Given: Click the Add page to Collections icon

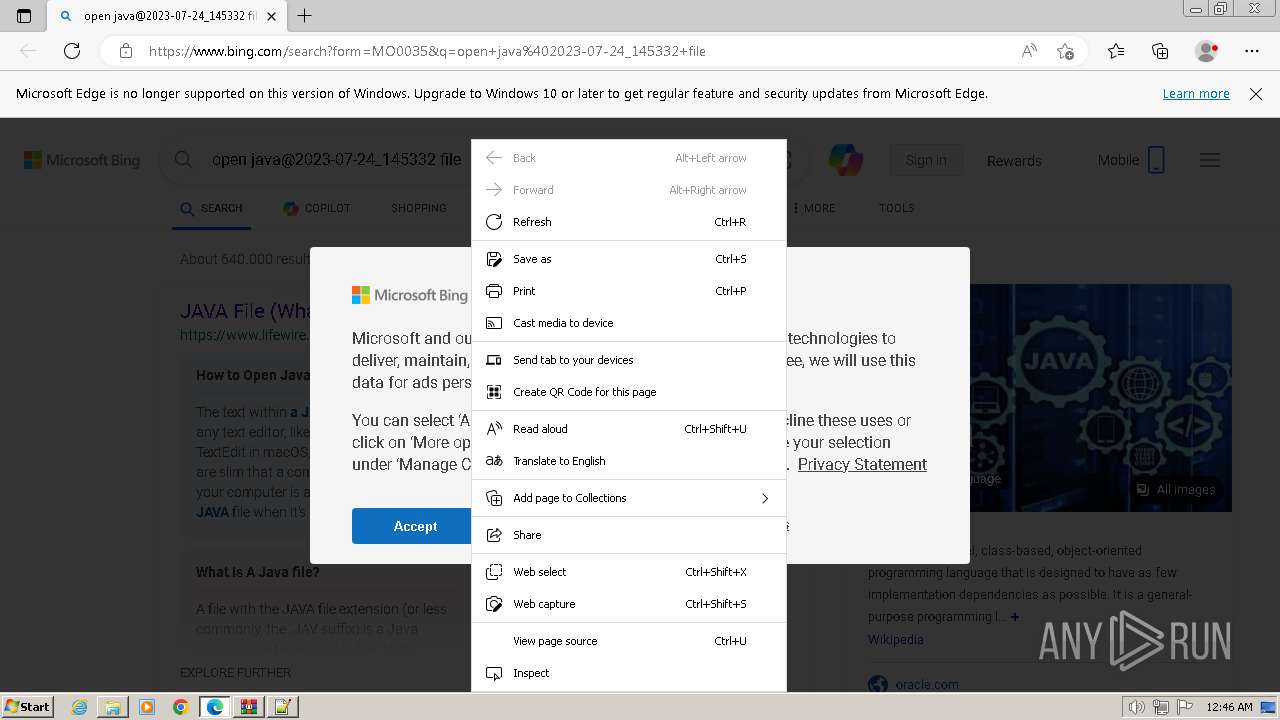Looking at the screenshot, I should tap(493, 498).
